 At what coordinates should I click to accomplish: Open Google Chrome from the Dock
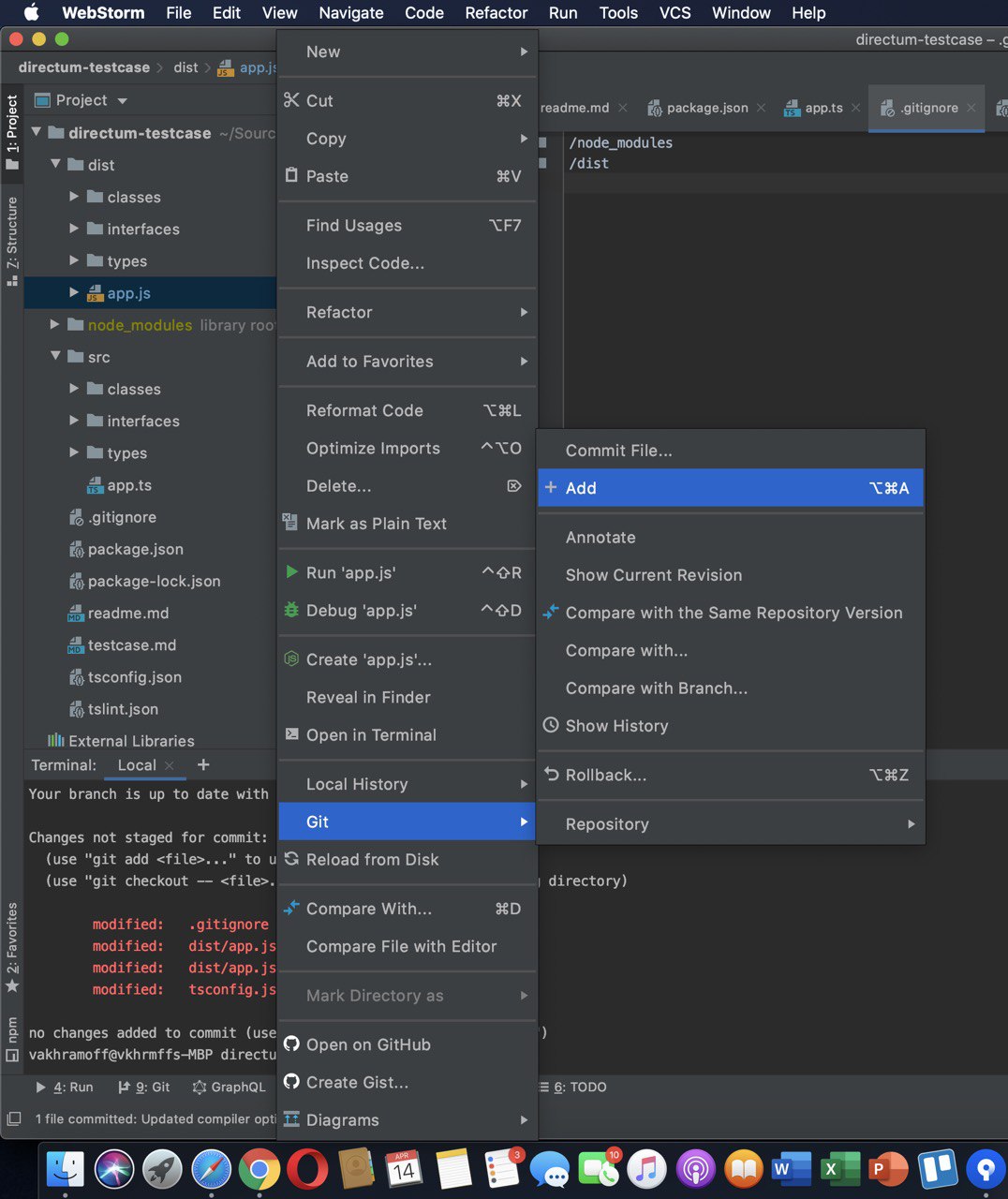[259, 1169]
